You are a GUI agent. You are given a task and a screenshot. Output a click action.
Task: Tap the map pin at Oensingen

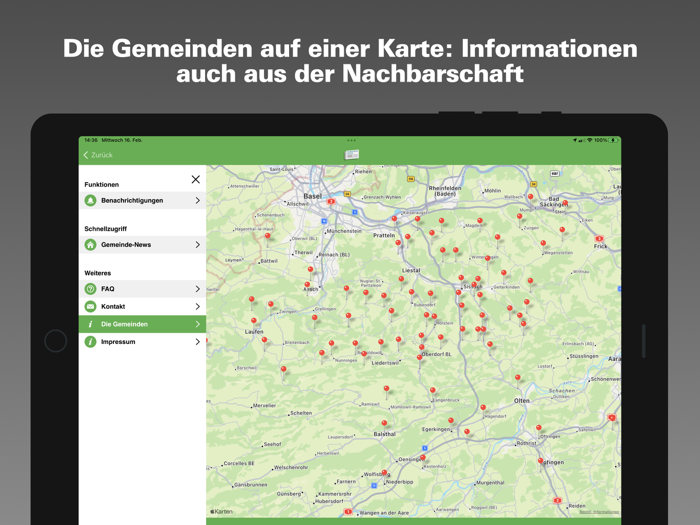423,458
